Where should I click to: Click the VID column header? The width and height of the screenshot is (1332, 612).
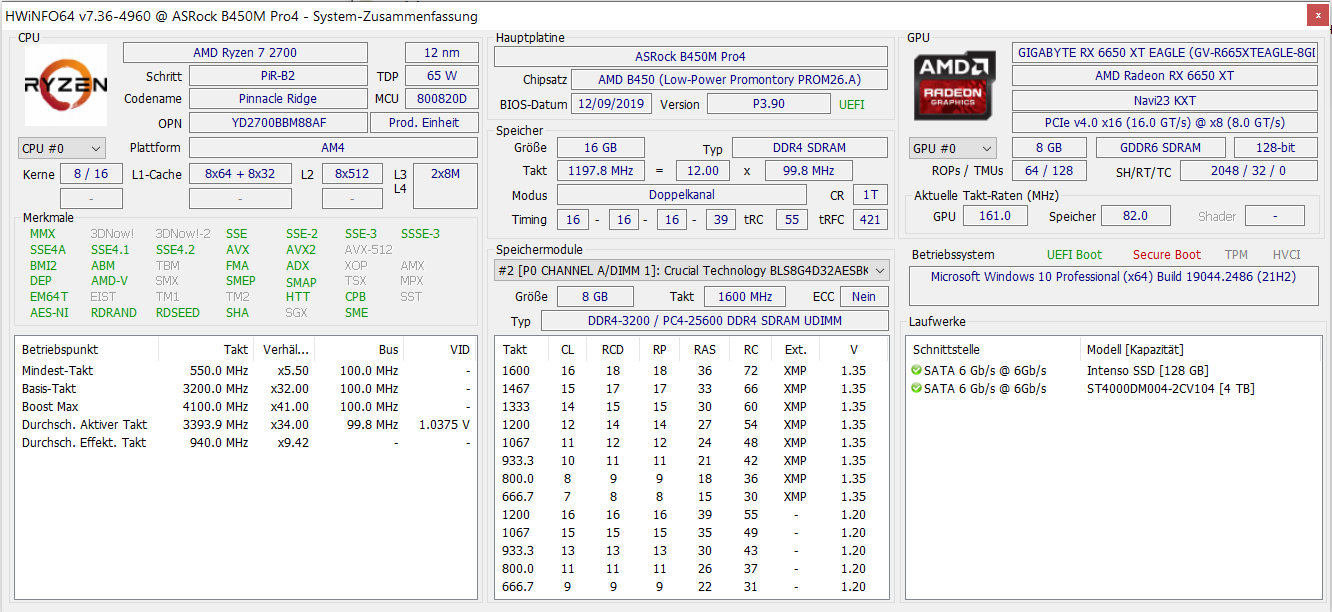click(441, 350)
